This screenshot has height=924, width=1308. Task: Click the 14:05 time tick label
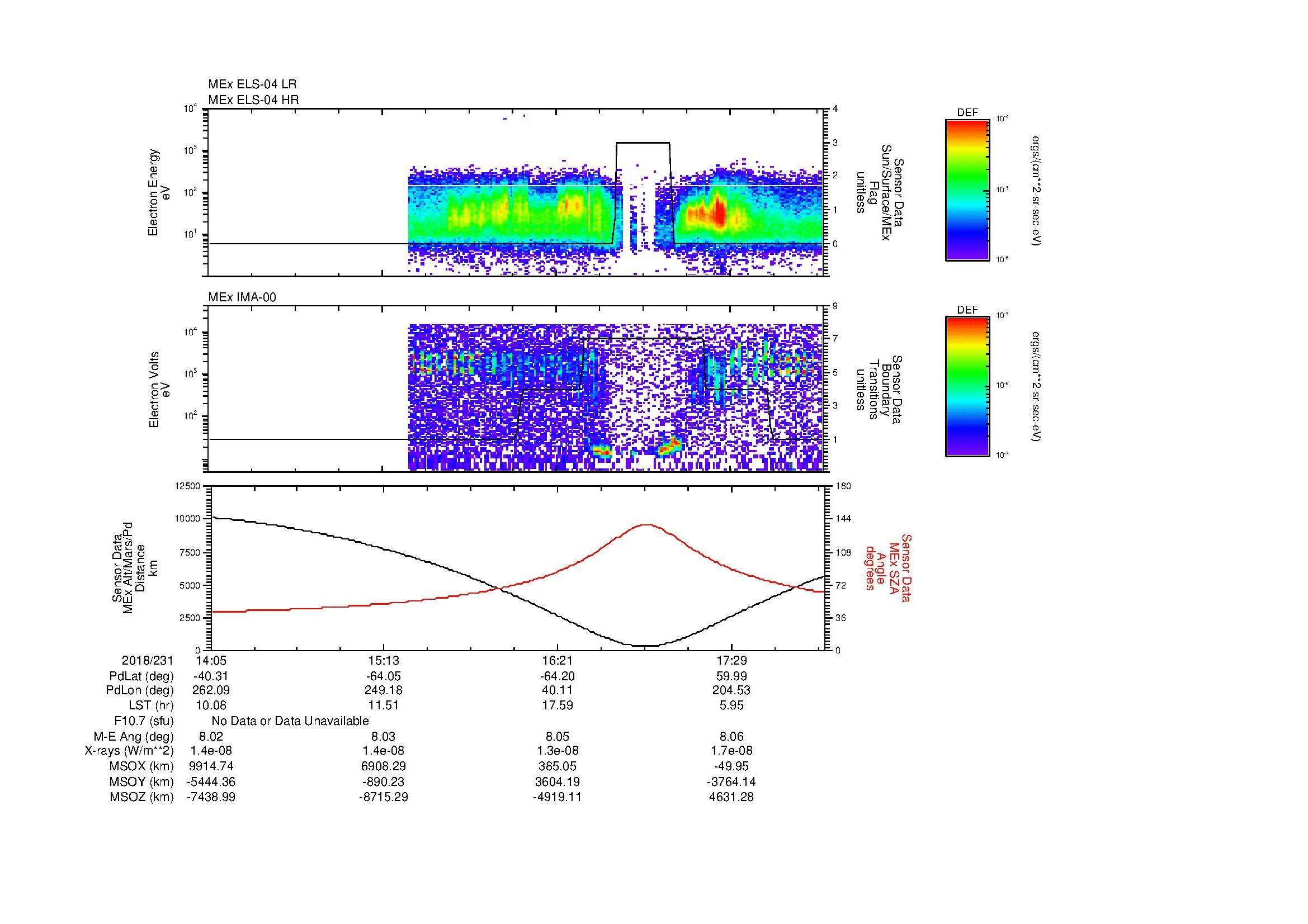tap(211, 660)
